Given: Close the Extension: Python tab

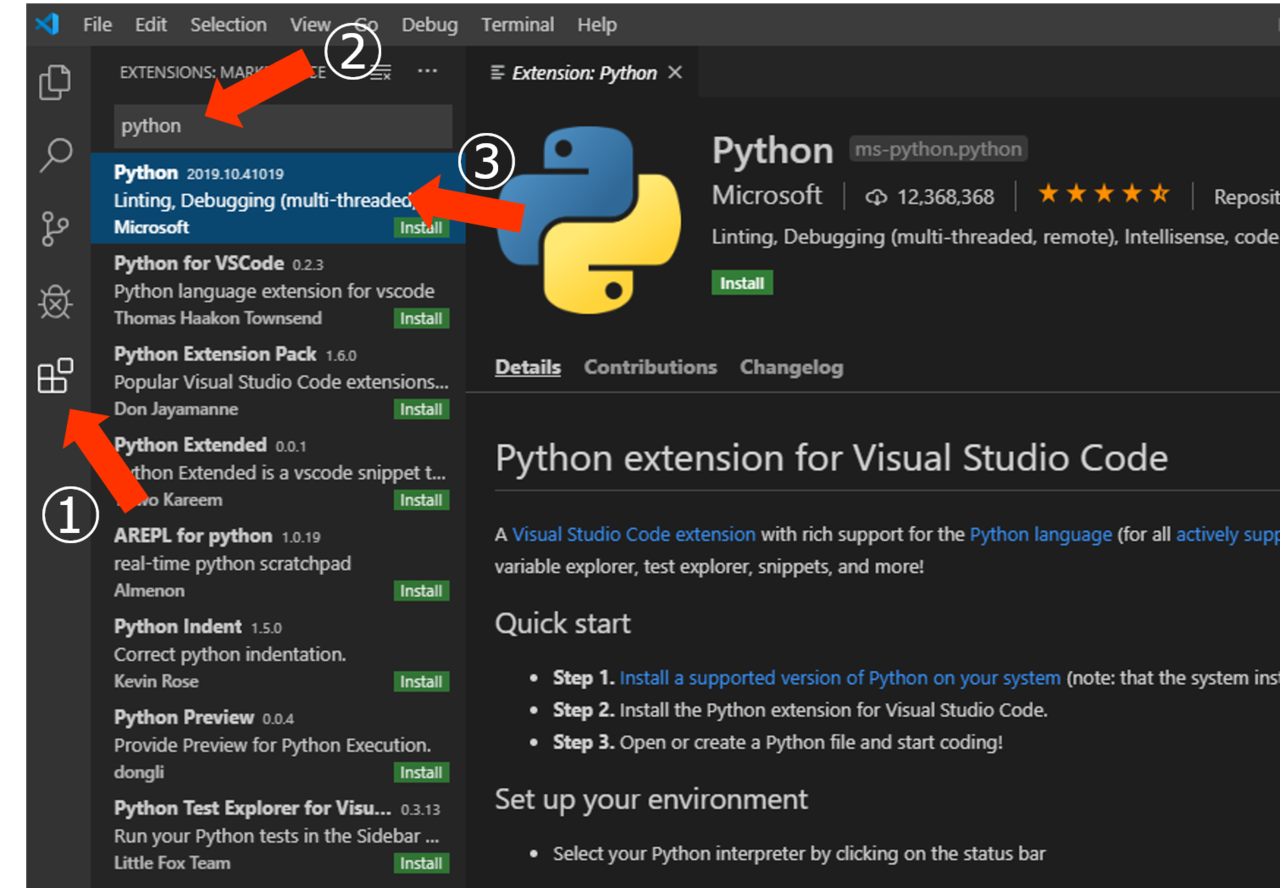Looking at the screenshot, I should pos(675,72).
